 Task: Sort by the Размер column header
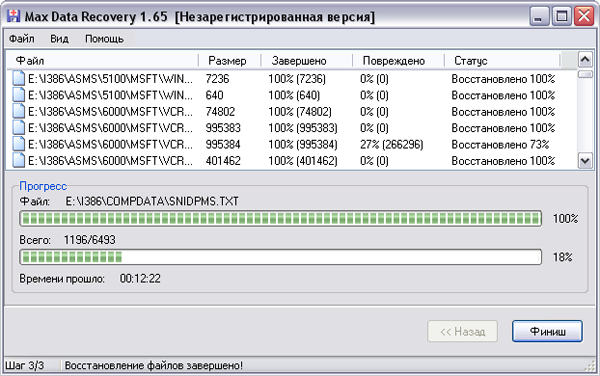click(230, 60)
